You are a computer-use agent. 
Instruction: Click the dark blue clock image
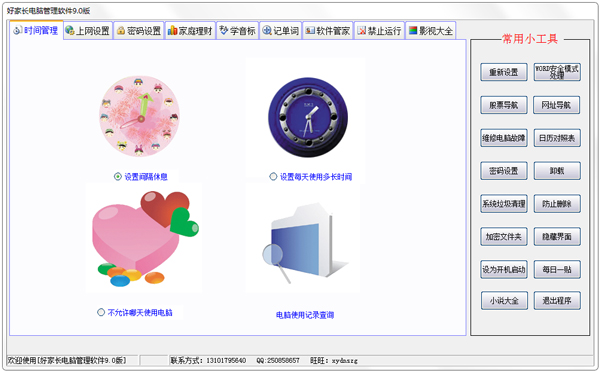308,117
